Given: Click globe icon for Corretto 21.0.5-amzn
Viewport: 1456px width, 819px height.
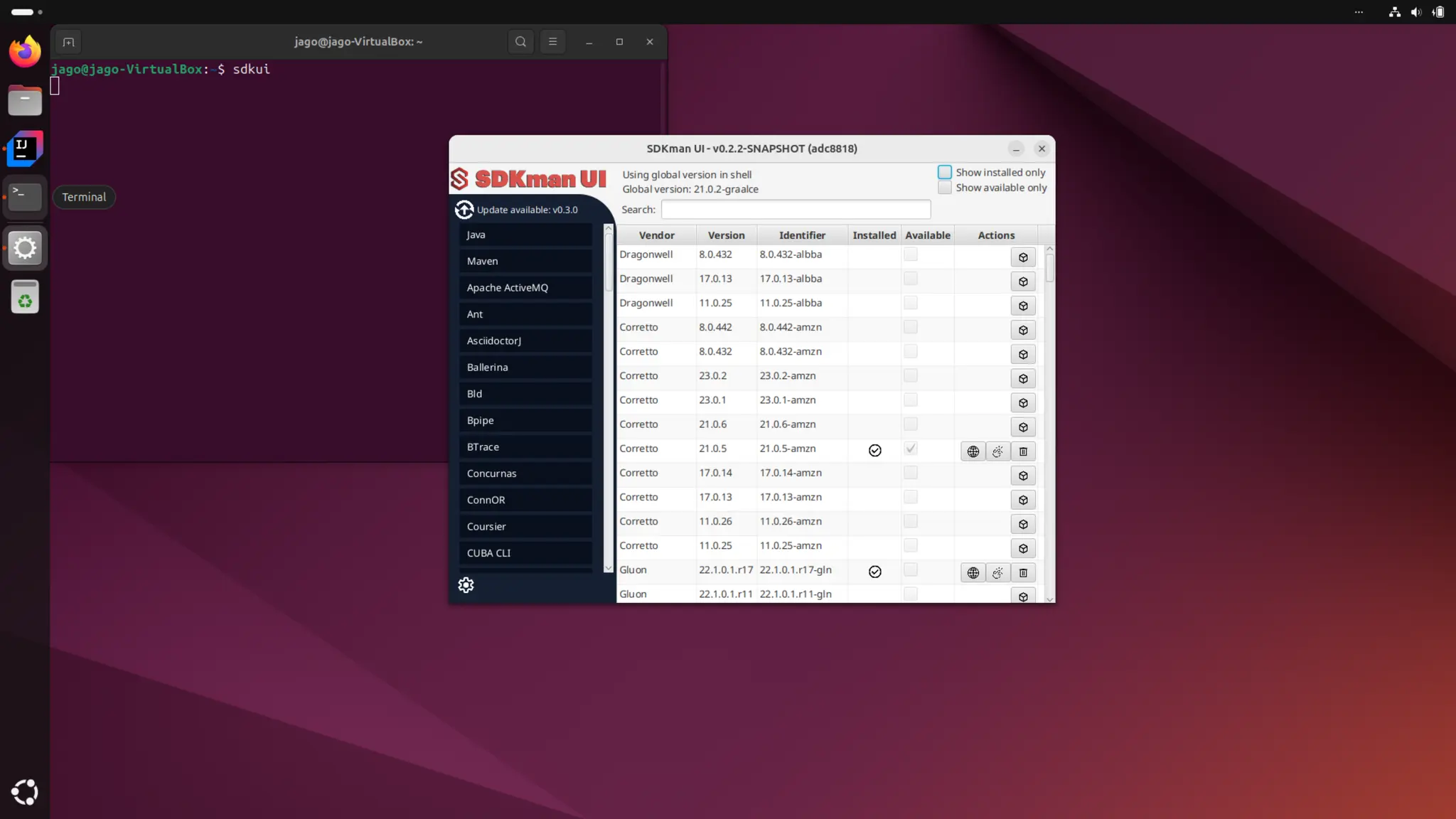Looking at the screenshot, I should click(973, 451).
